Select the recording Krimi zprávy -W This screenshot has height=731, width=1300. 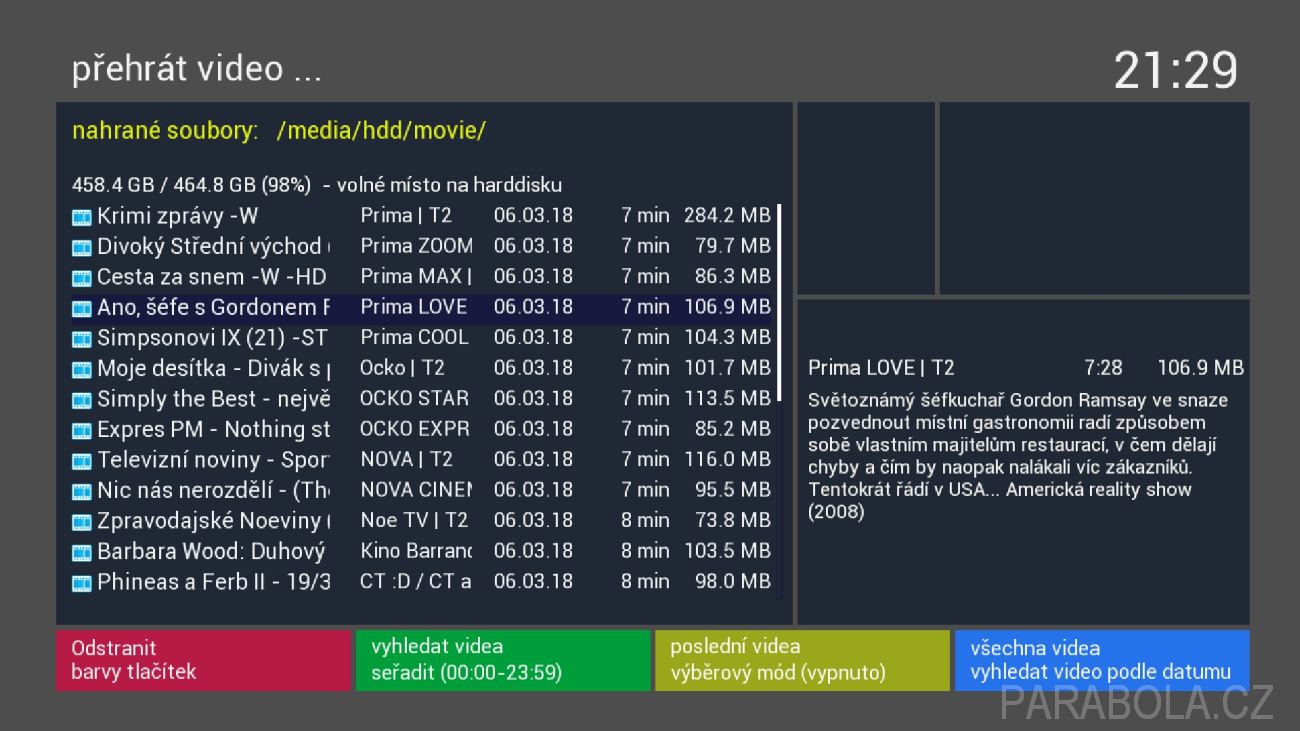422,216
